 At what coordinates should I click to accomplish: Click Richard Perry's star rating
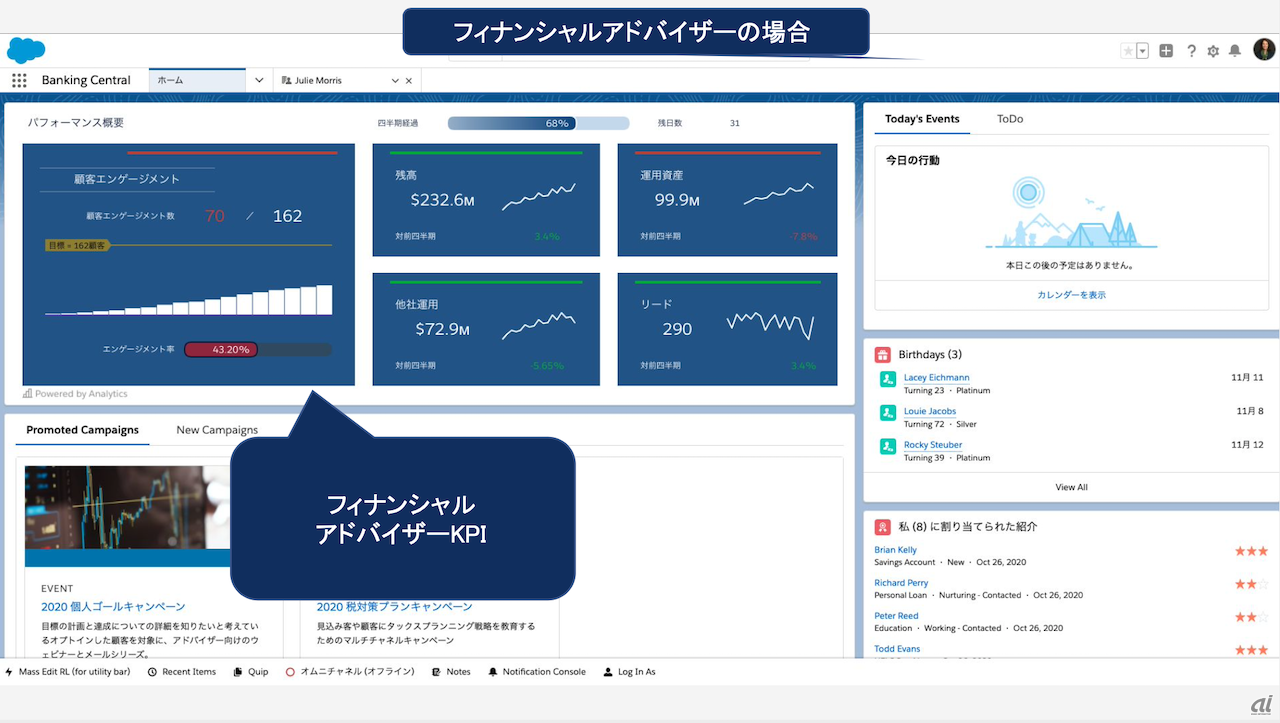[1251, 584]
